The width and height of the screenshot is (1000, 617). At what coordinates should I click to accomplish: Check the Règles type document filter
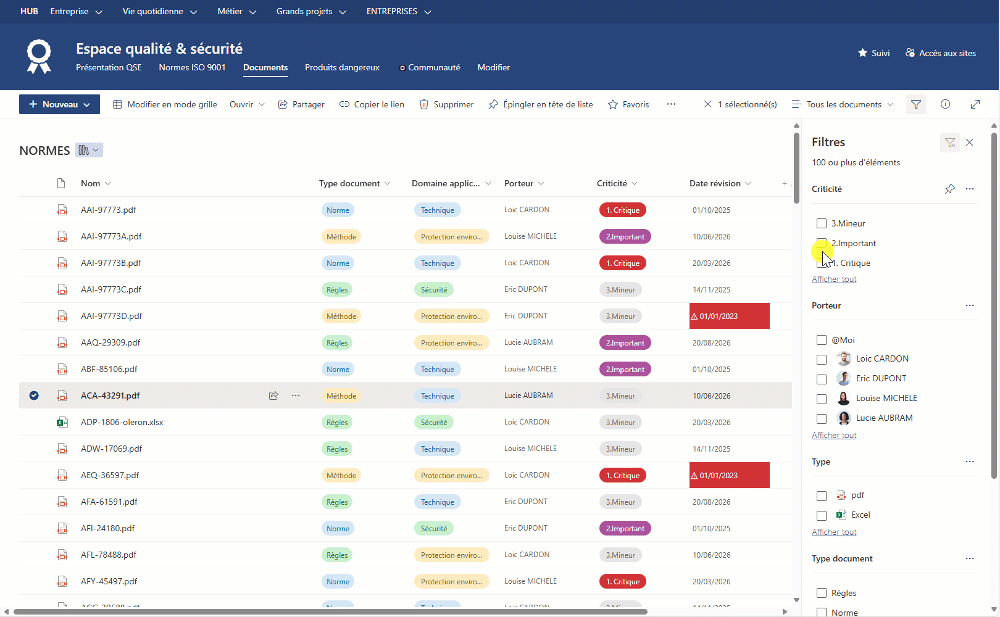821,593
